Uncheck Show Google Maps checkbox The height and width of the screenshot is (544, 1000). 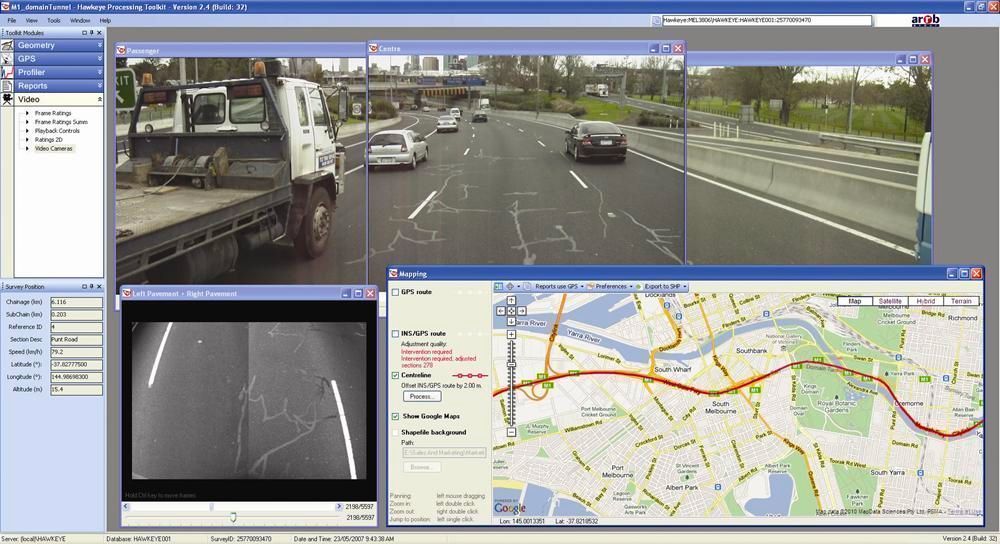pos(395,416)
